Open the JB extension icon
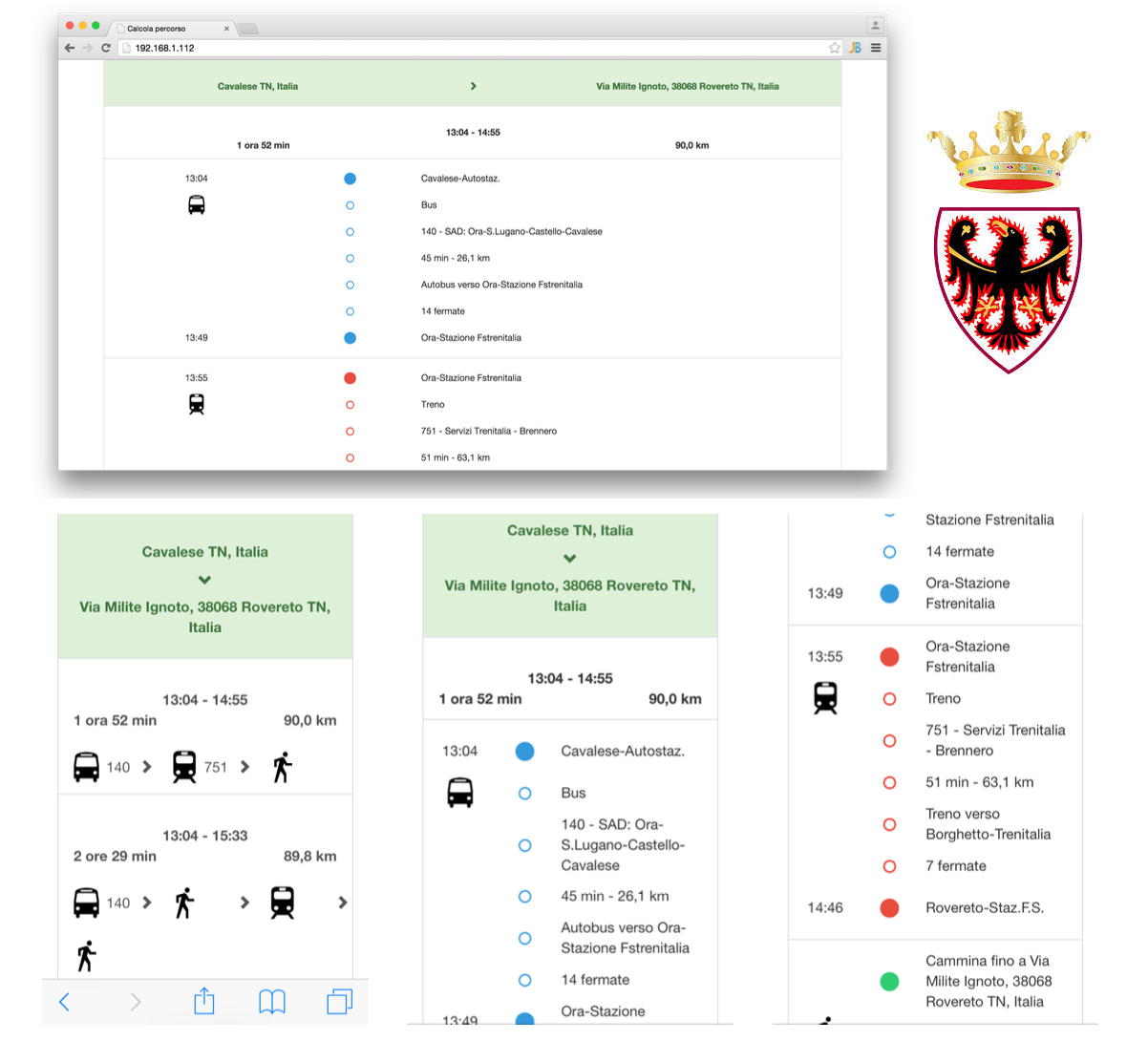Screen dimensions: 1148x1041 [x=855, y=48]
